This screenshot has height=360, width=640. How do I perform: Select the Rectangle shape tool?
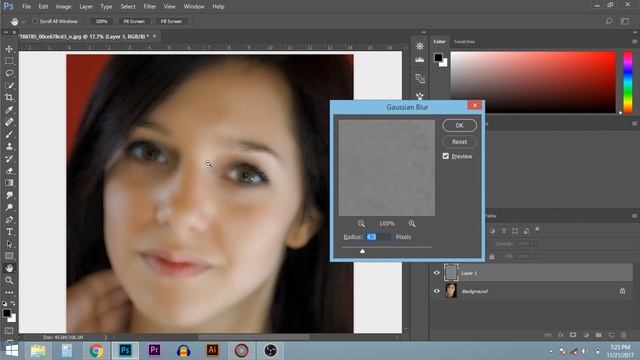click(9, 256)
